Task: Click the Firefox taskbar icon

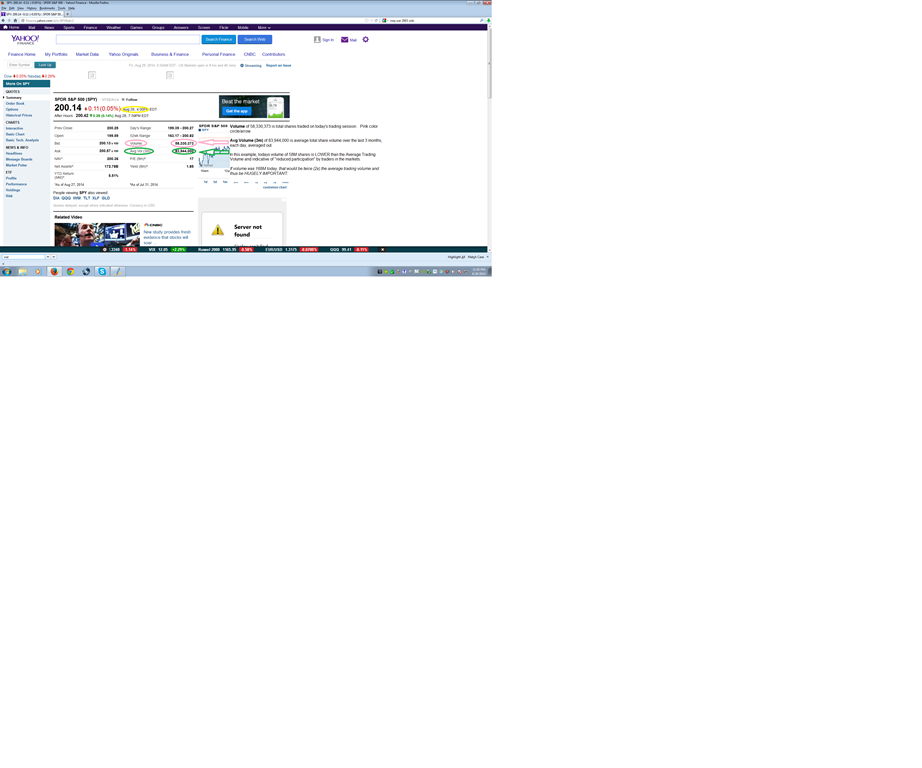Action: (x=54, y=271)
